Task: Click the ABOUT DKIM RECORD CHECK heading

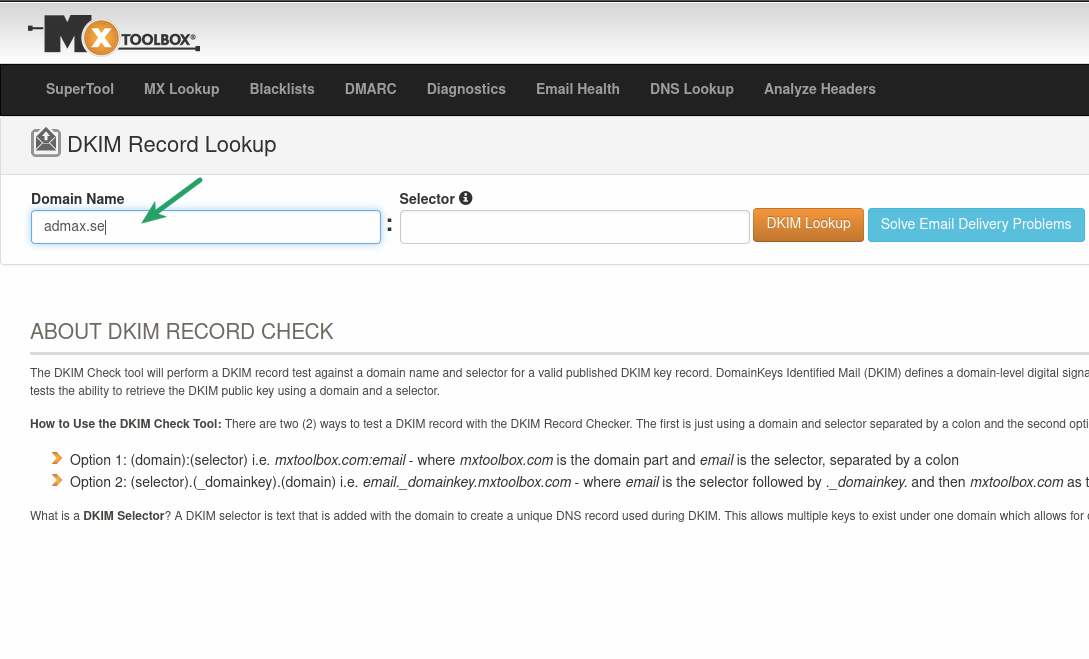Action: point(183,331)
